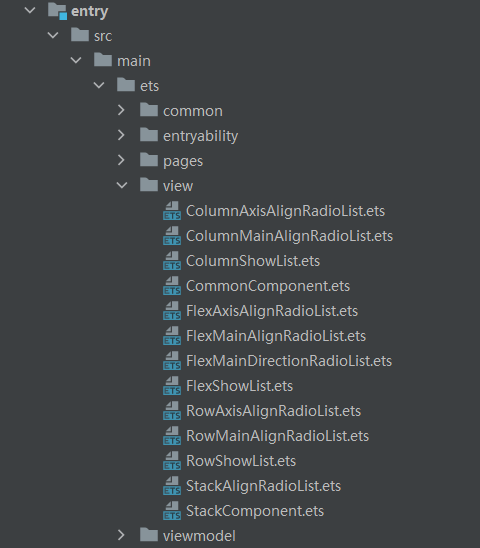The image size is (480, 548).
Task: Click ETS icon of StackAlignRadioList.ets
Action: pyautogui.click(x=172, y=485)
